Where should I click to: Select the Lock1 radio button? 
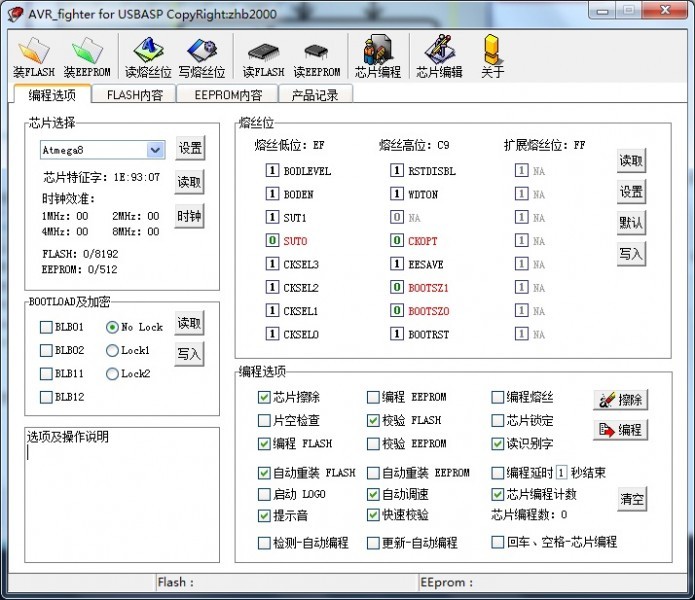coord(112,350)
